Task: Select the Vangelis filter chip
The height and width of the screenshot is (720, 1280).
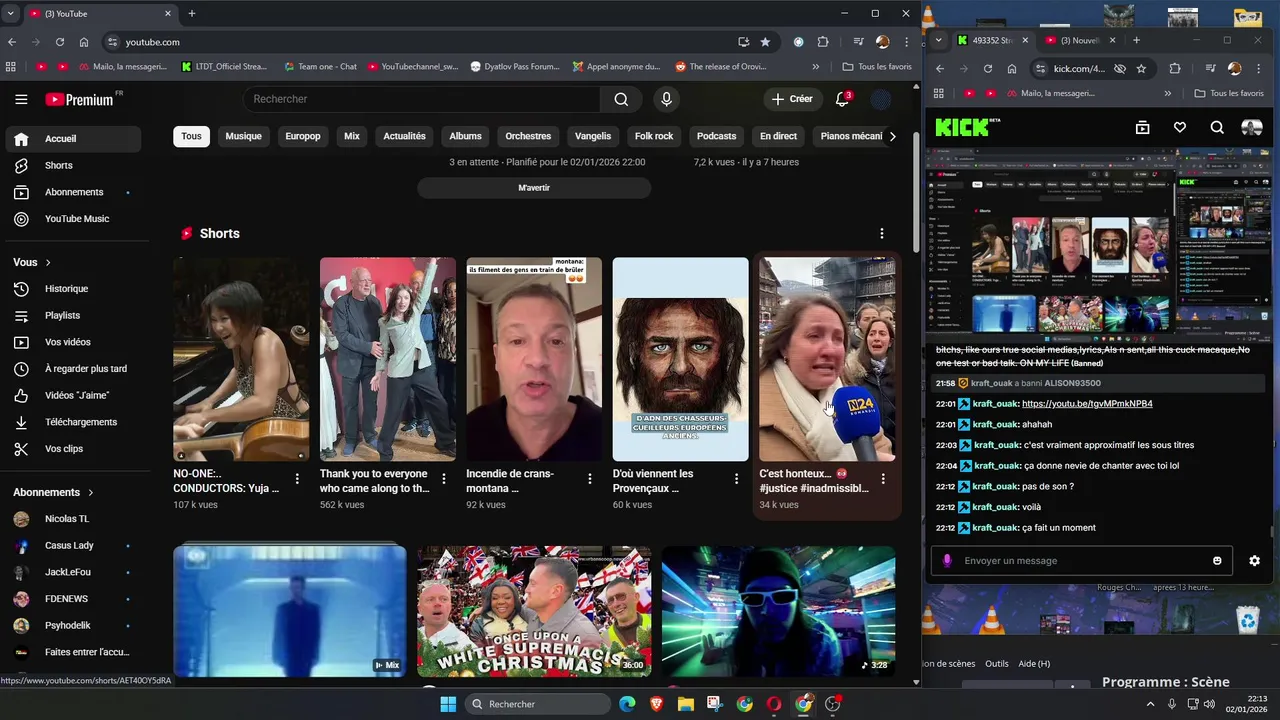Action: pyautogui.click(x=593, y=136)
